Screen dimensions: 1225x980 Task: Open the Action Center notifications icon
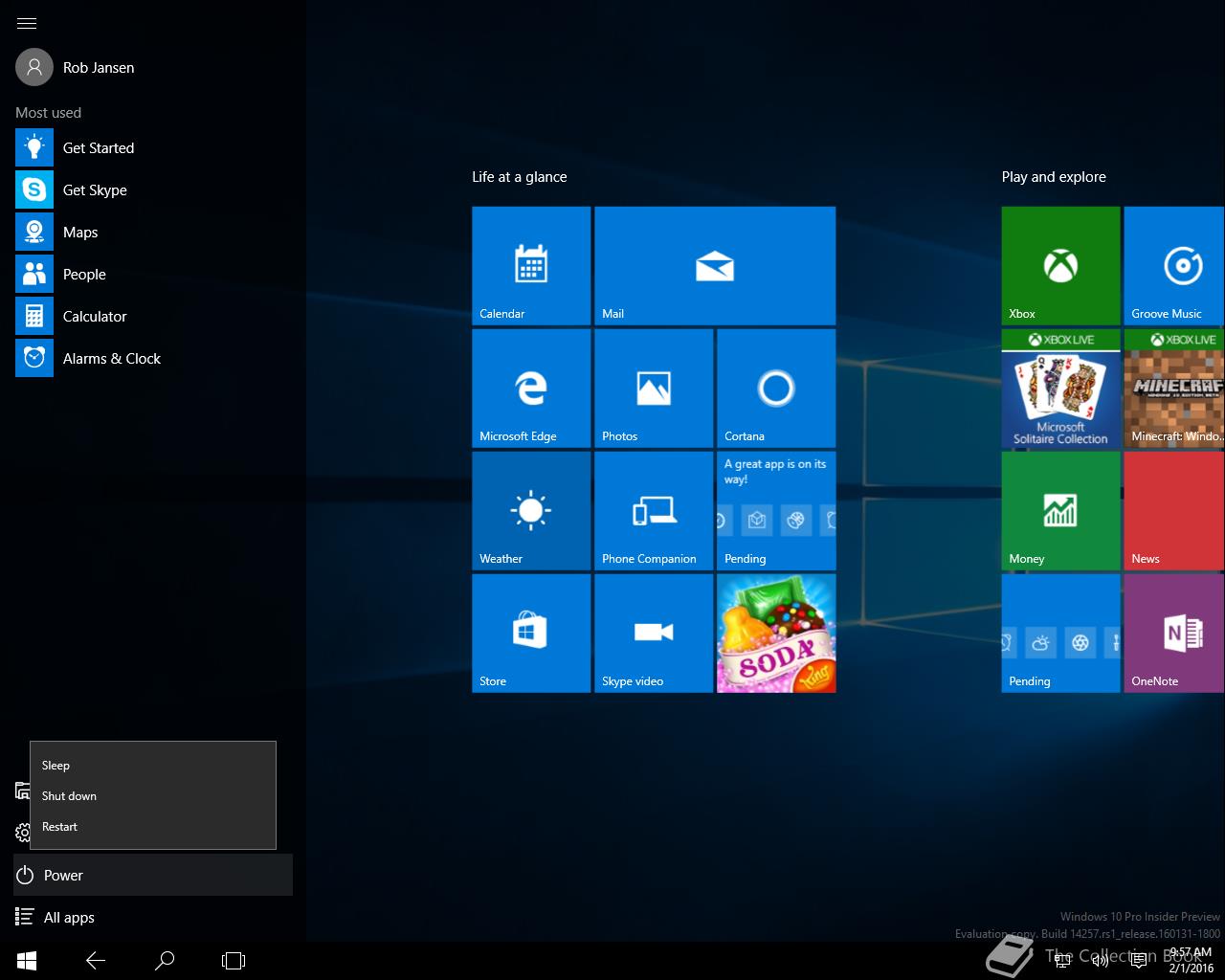click(1139, 961)
